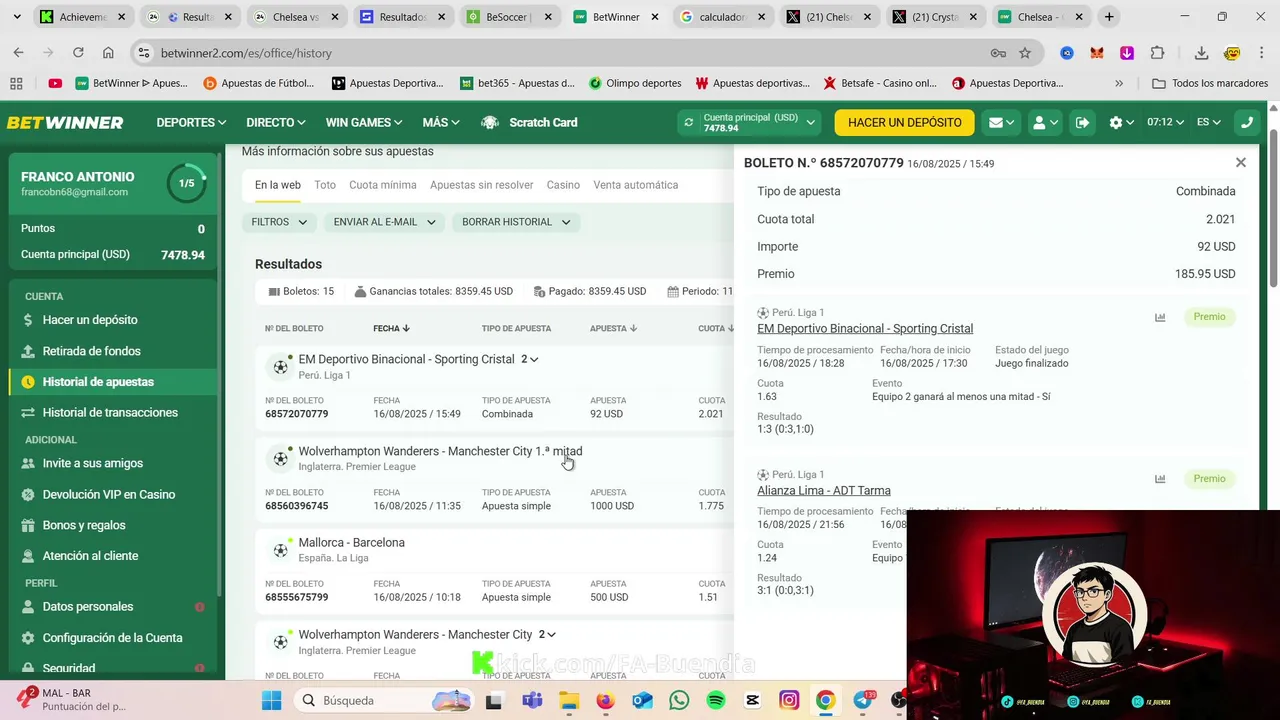Viewport: 1280px width, 720px height.
Task: Open Apuestas sin resolver tab
Action: 482,185
